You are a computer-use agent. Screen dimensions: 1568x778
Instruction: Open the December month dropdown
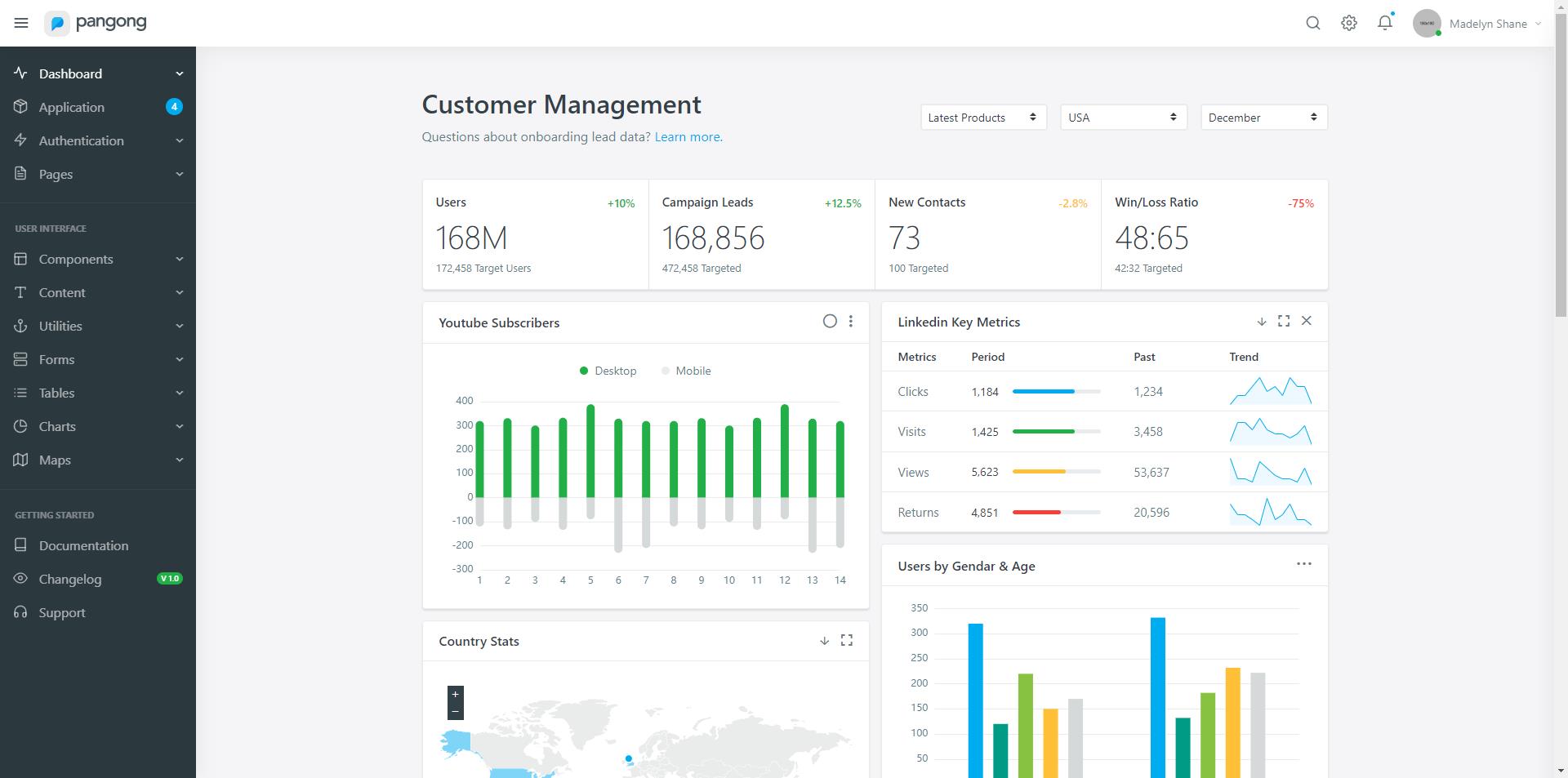point(1264,118)
